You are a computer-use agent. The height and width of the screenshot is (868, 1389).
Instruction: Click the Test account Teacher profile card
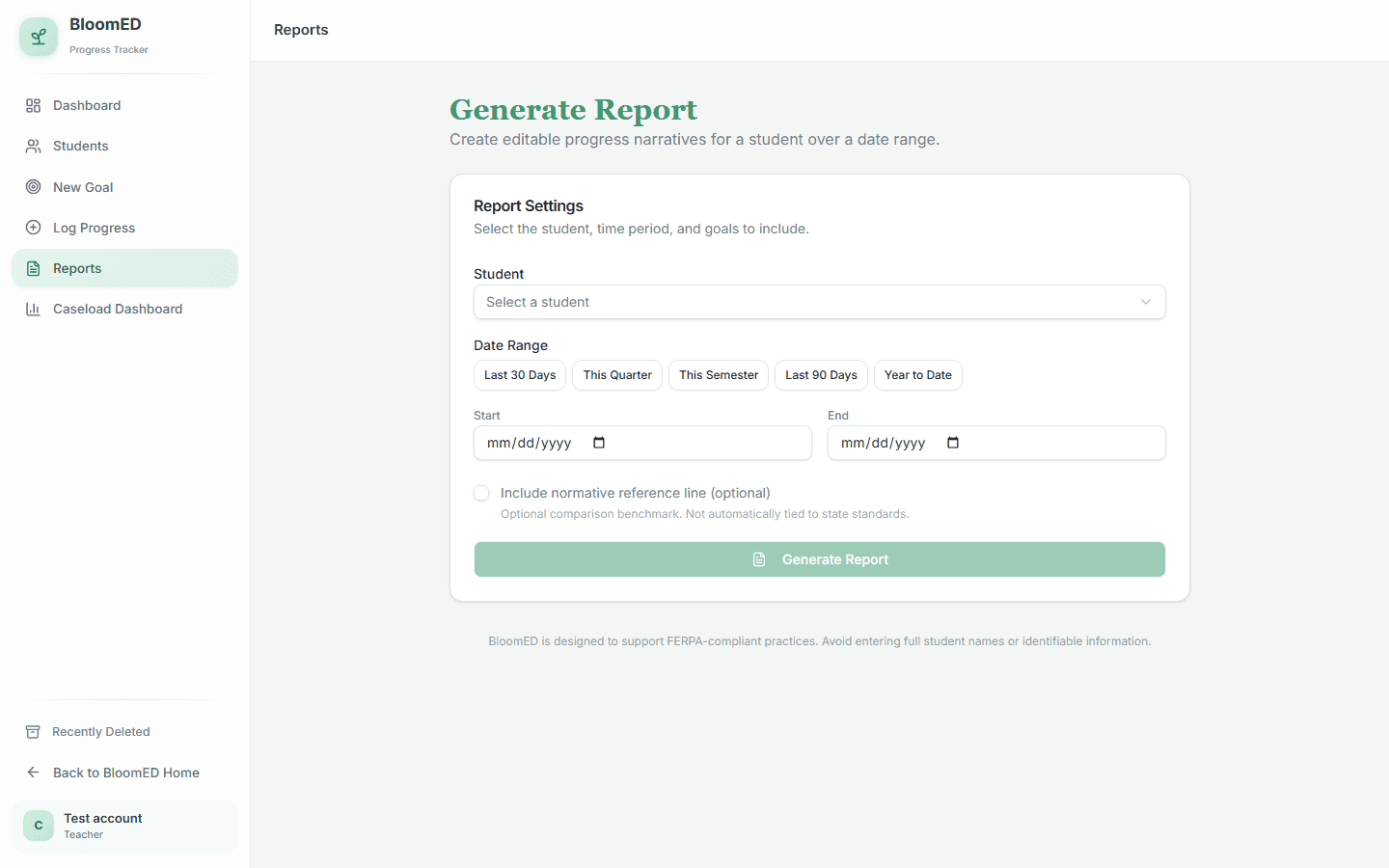click(x=124, y=826)
